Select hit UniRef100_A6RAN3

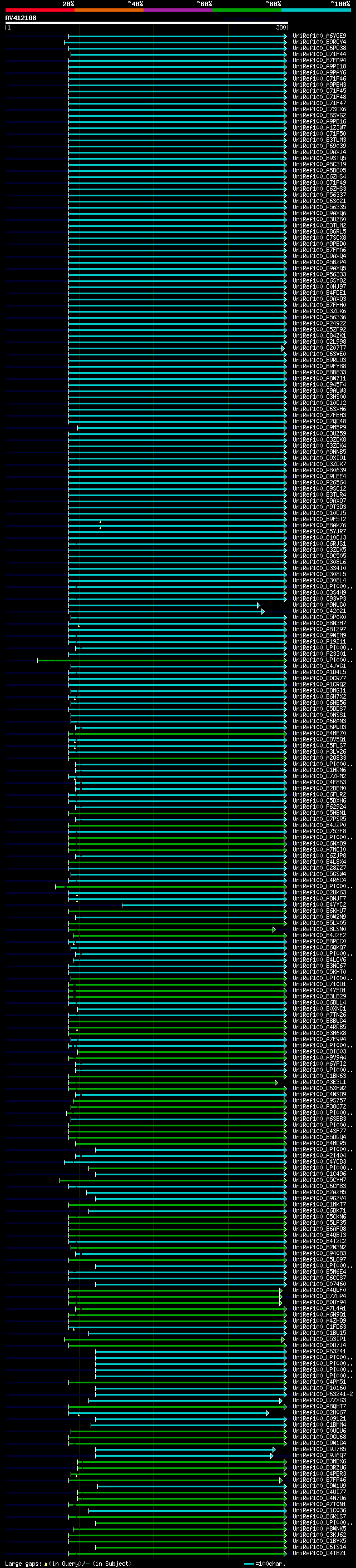319,721
